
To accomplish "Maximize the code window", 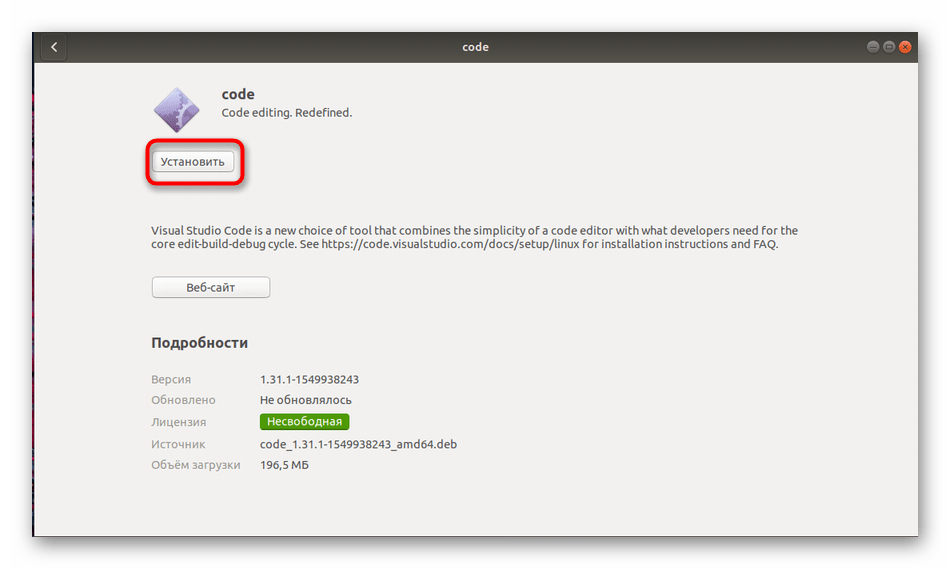I will [x=889, y=47].
